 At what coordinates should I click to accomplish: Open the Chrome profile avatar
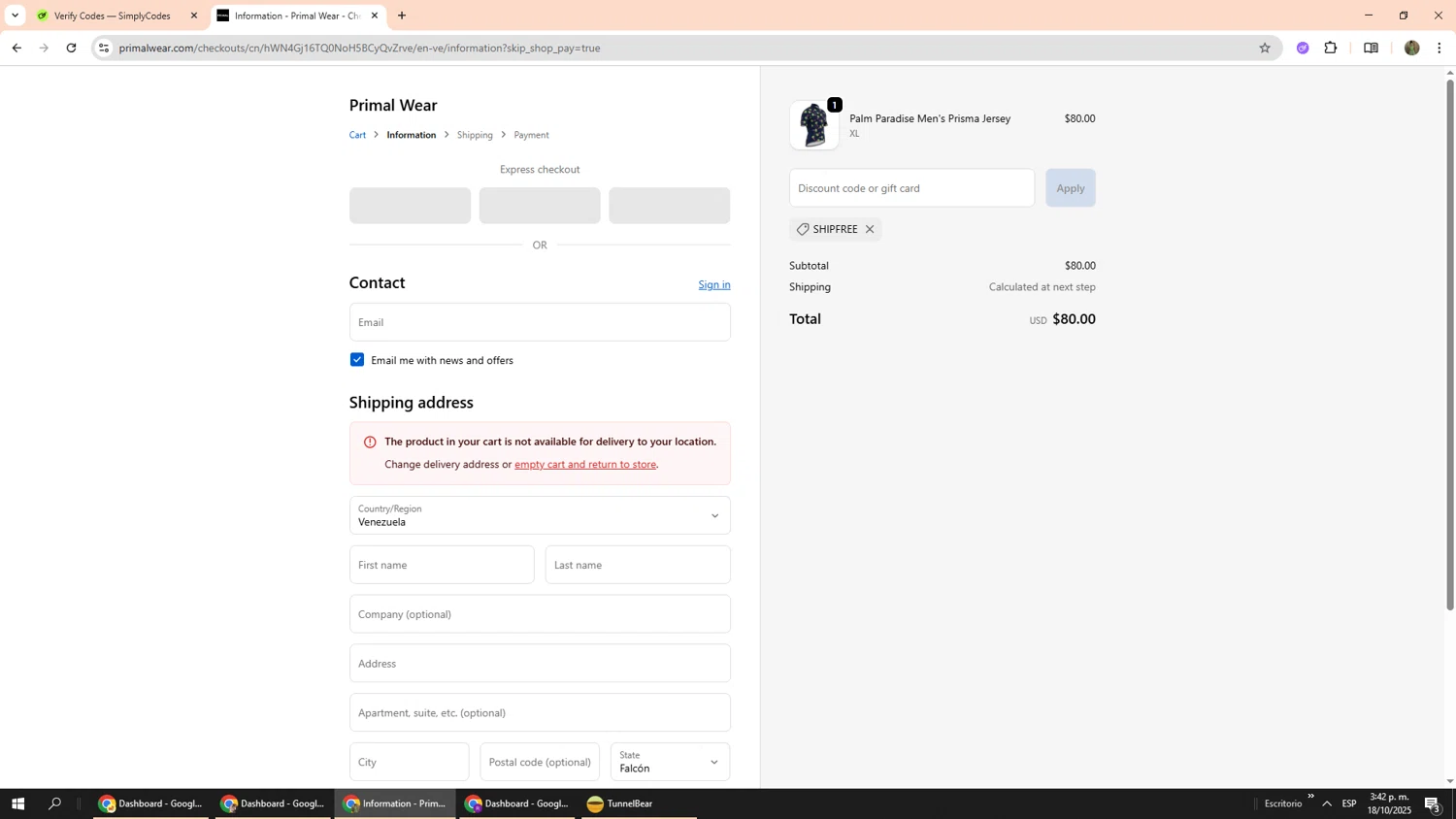pos(1411,48)
